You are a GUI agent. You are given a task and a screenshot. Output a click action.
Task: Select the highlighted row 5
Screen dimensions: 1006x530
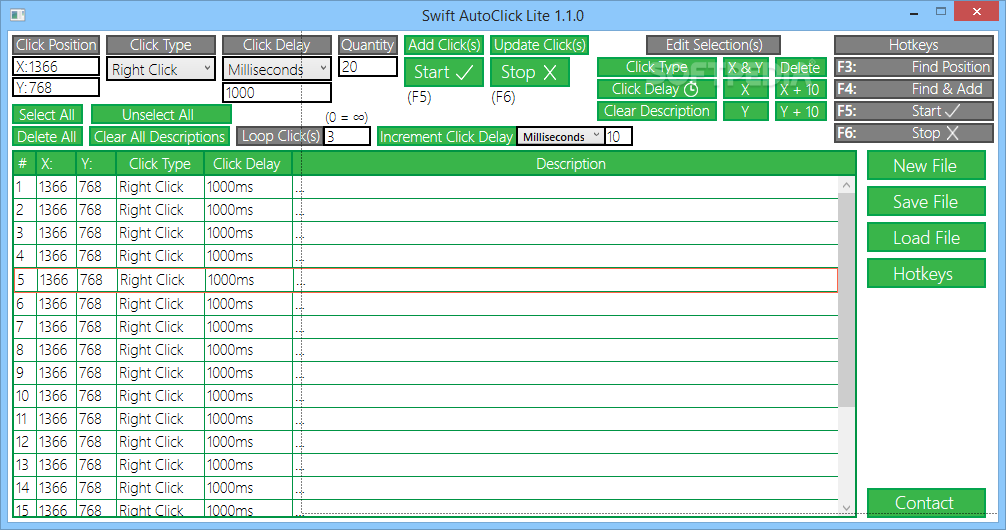tap(426, 280)
